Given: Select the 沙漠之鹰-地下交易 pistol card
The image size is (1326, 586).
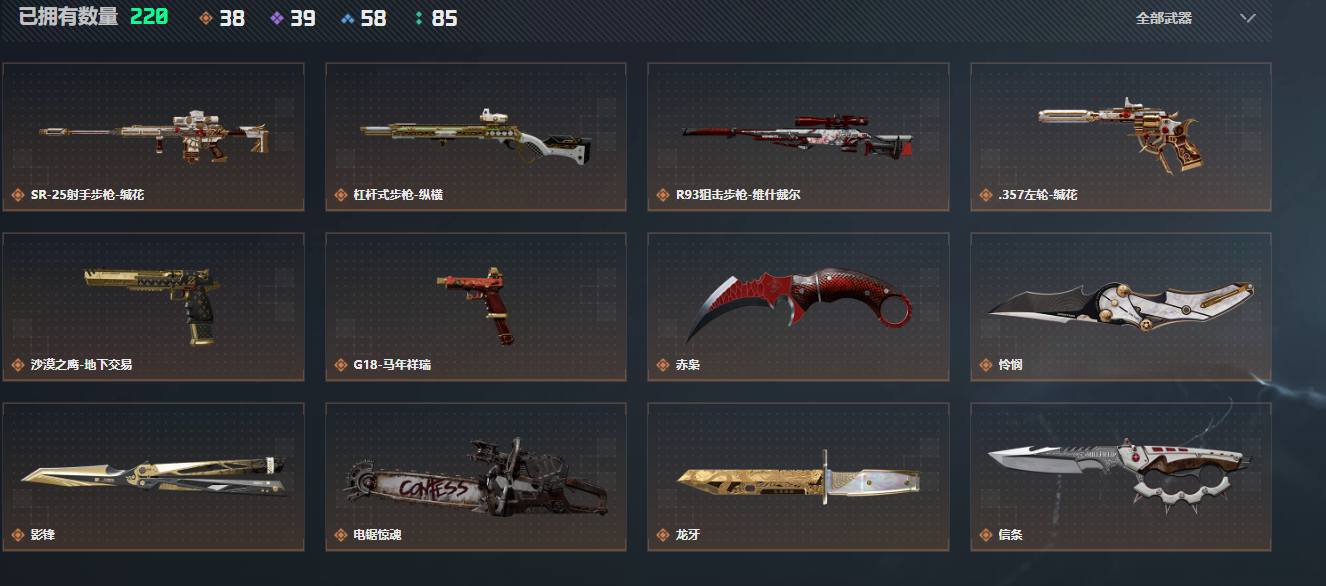Looking at the screenshot, I should (x=154, y=307).
